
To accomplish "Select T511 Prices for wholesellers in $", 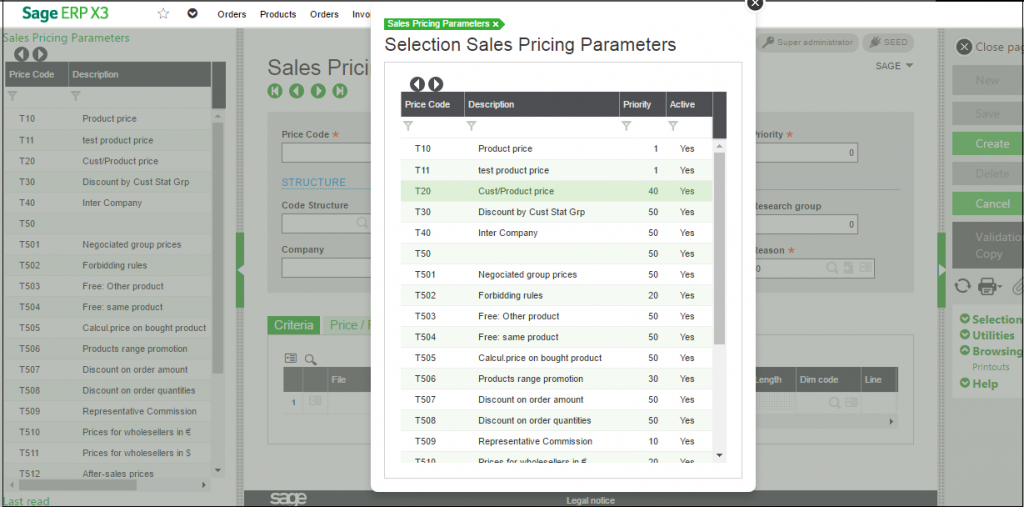I will (x=108, y=453).
